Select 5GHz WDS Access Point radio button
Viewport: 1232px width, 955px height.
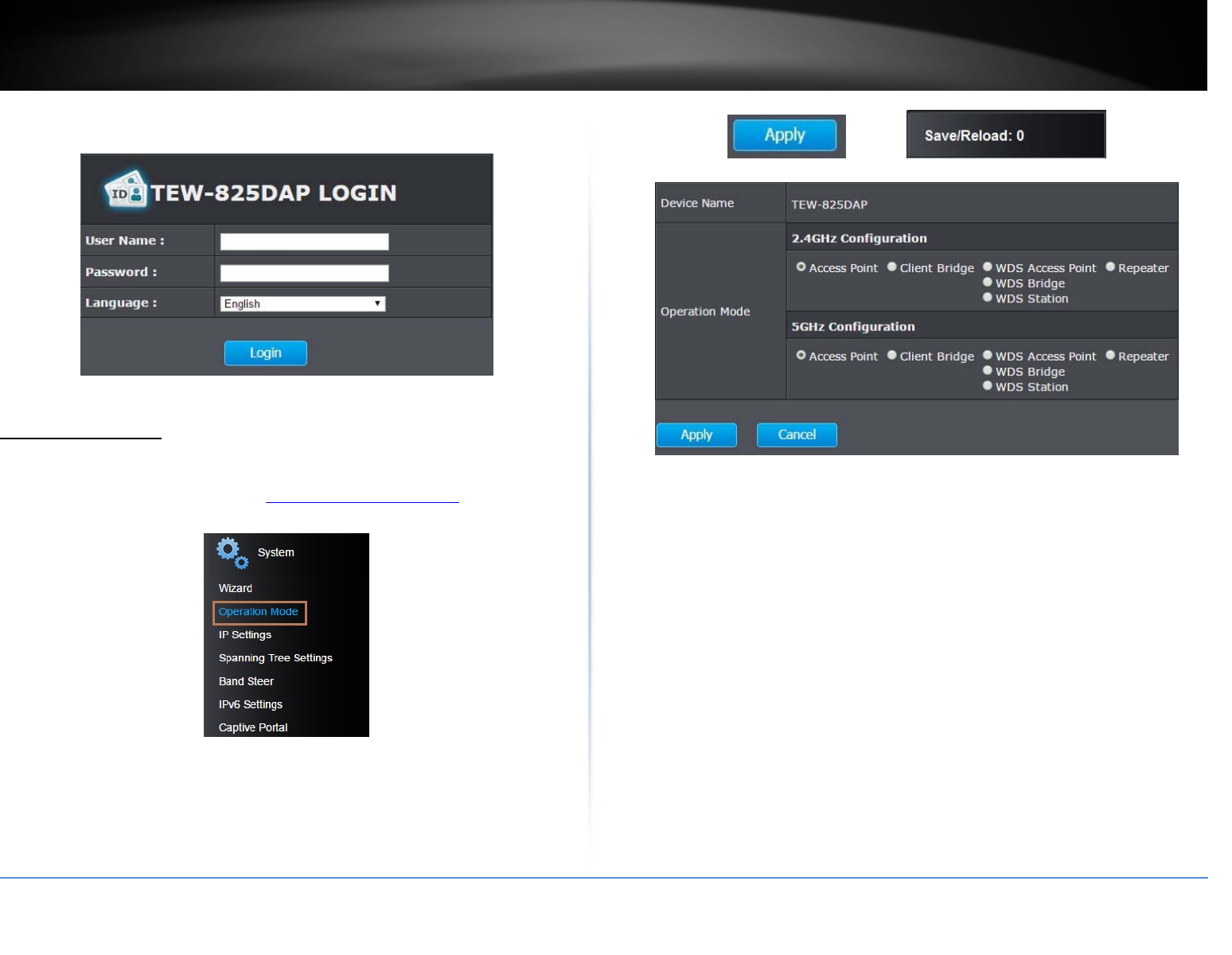pos(988,356)
